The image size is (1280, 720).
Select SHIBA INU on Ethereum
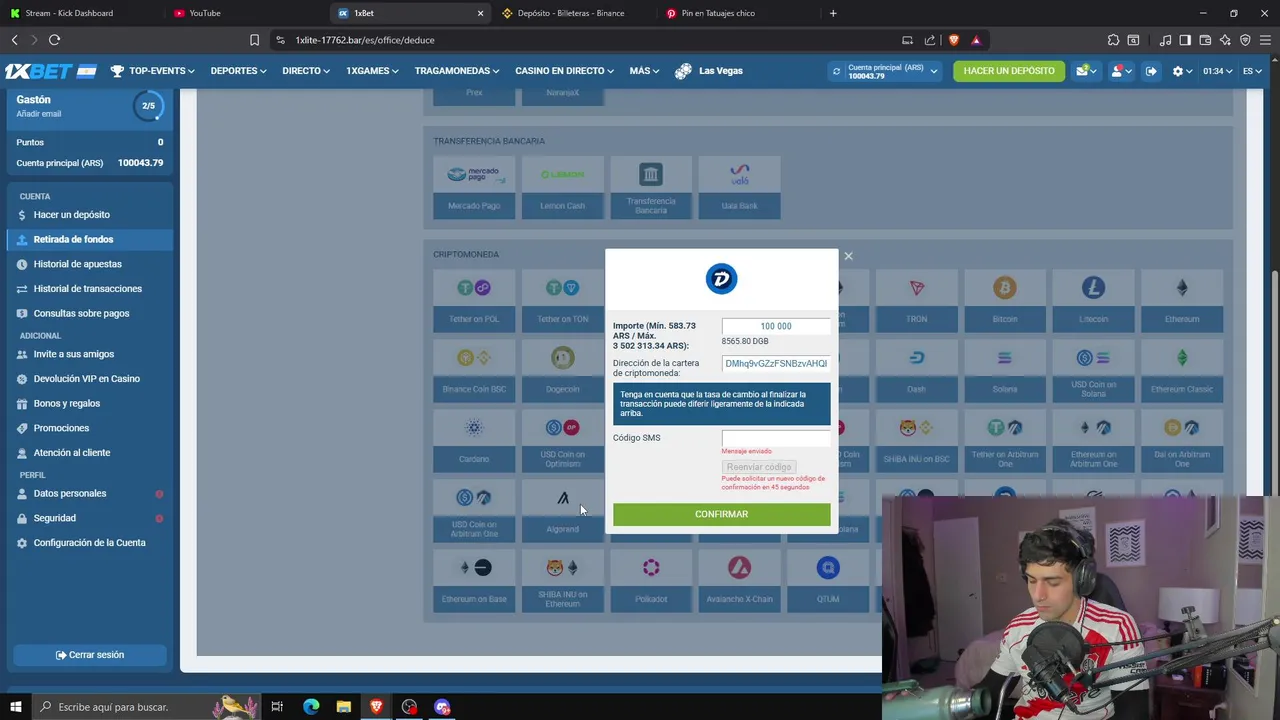(562, 581)
